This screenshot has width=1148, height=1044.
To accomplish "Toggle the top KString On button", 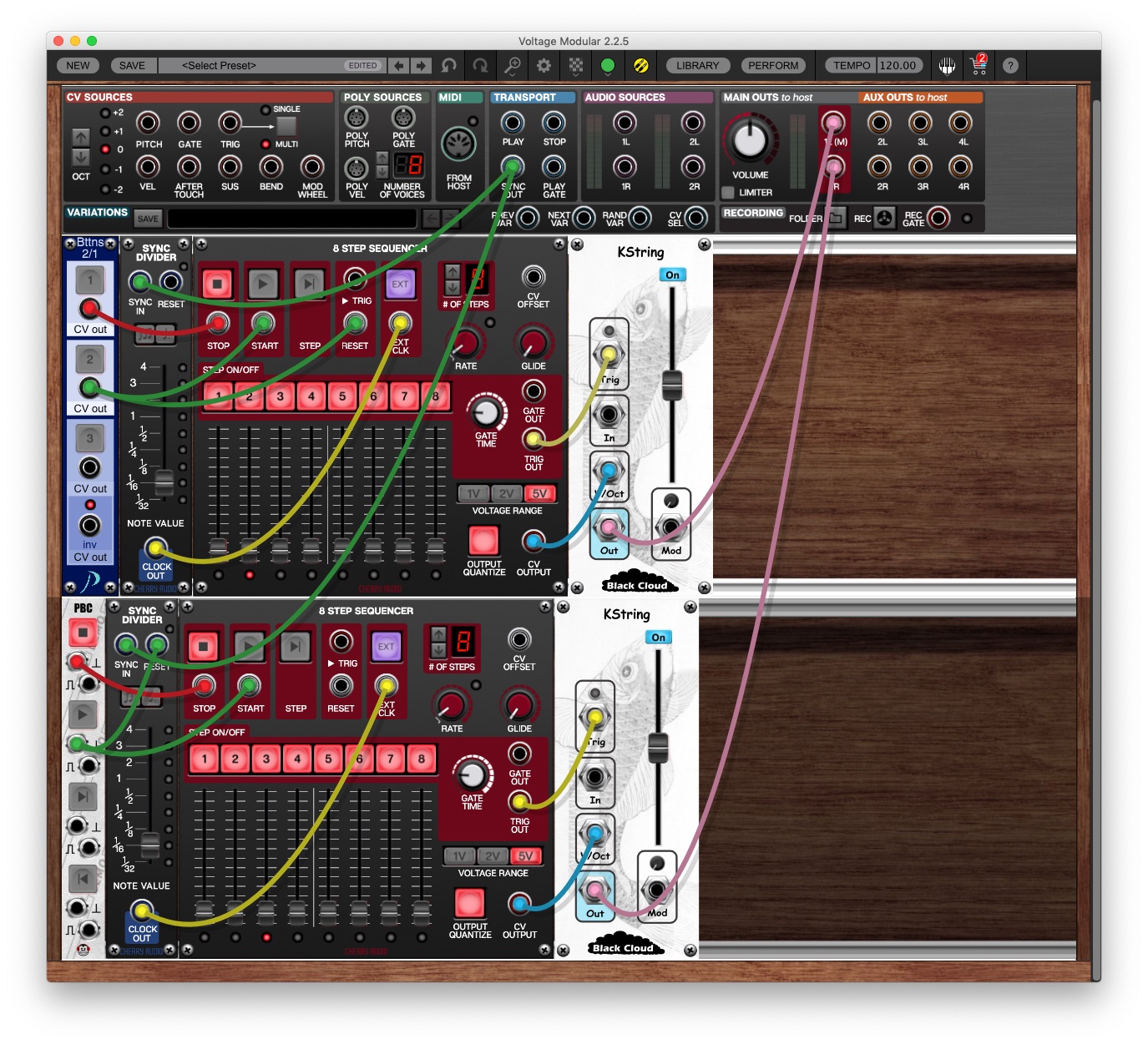I will (x=672, y=275).
